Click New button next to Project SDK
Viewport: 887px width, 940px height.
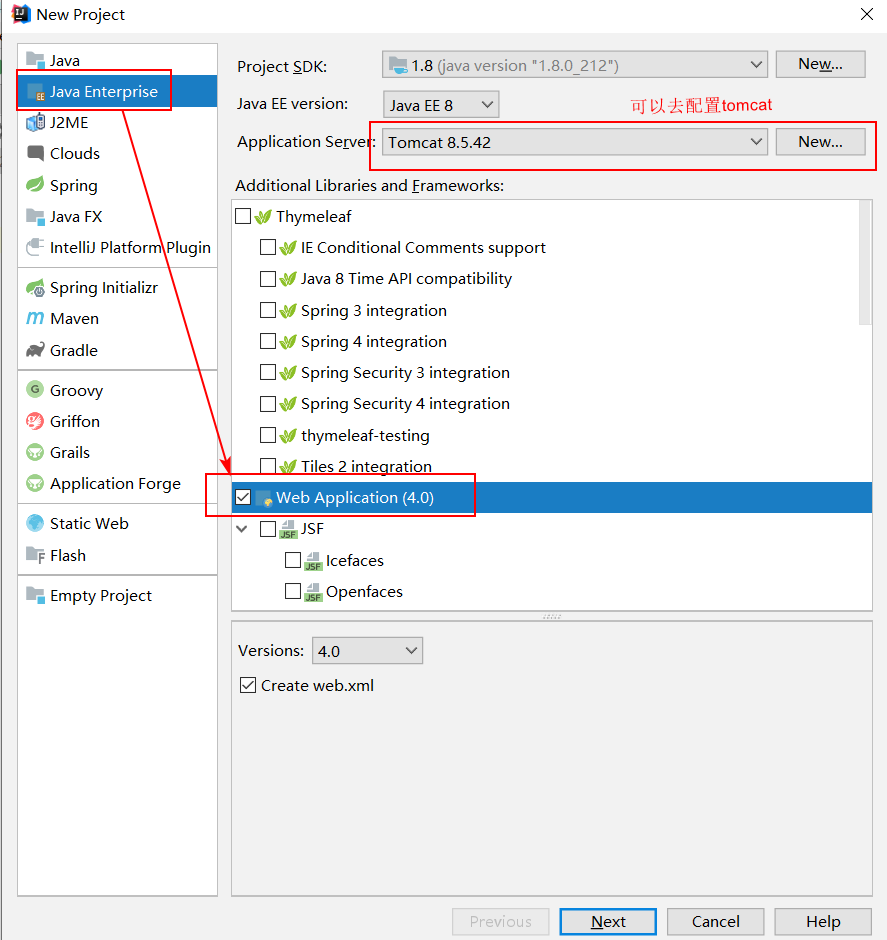tap(820, 64)
